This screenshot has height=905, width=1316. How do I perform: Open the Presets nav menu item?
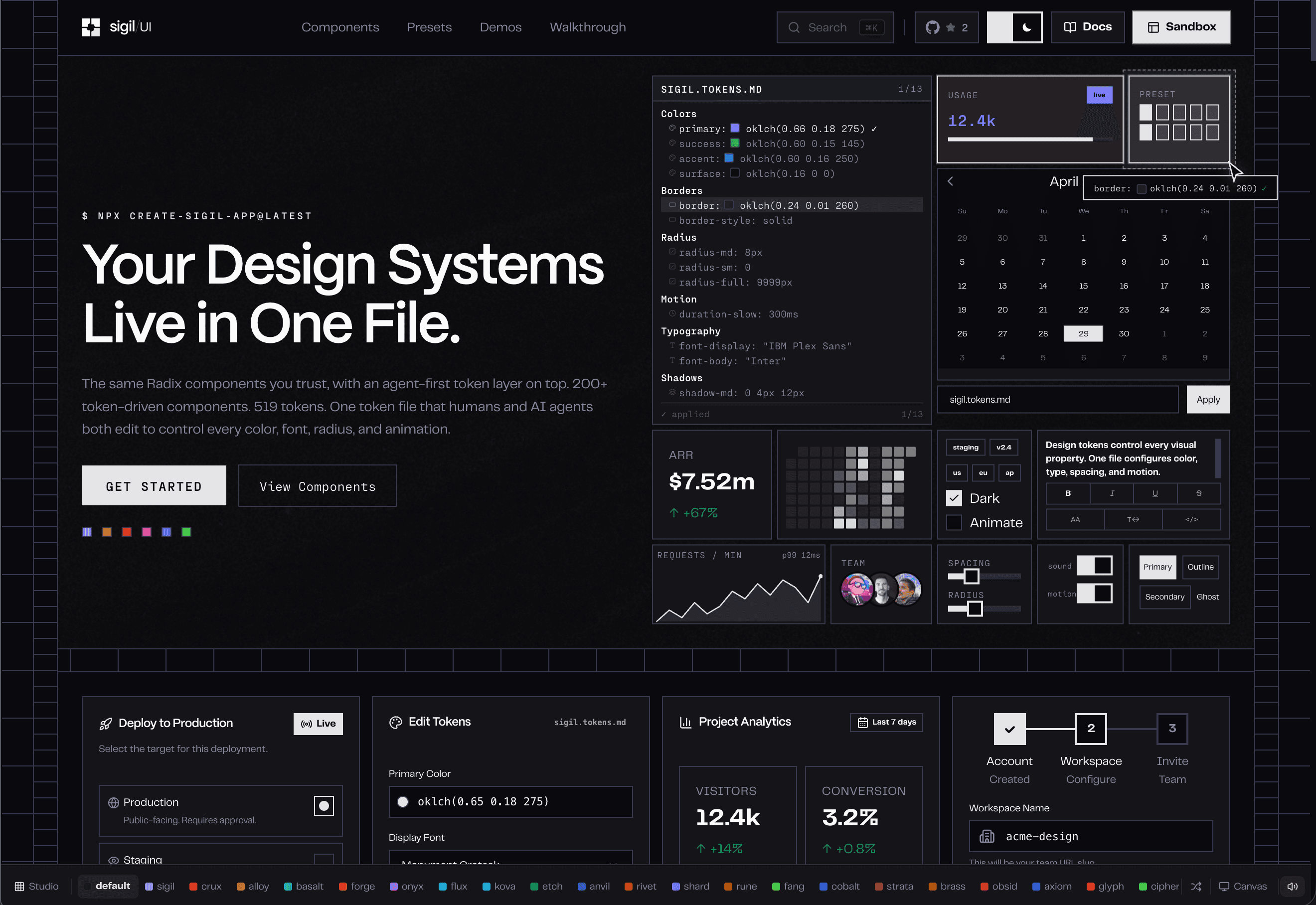coord(429,27)
